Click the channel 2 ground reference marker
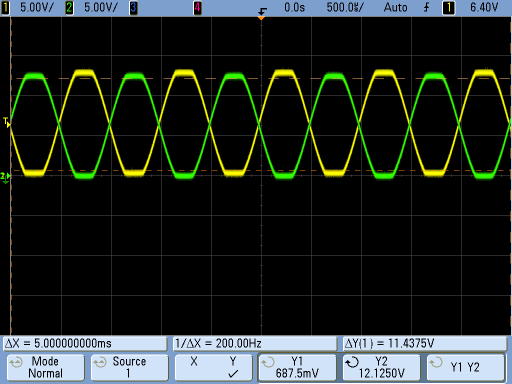Screen dimensions: 512x384 click(x=5, y=177)
